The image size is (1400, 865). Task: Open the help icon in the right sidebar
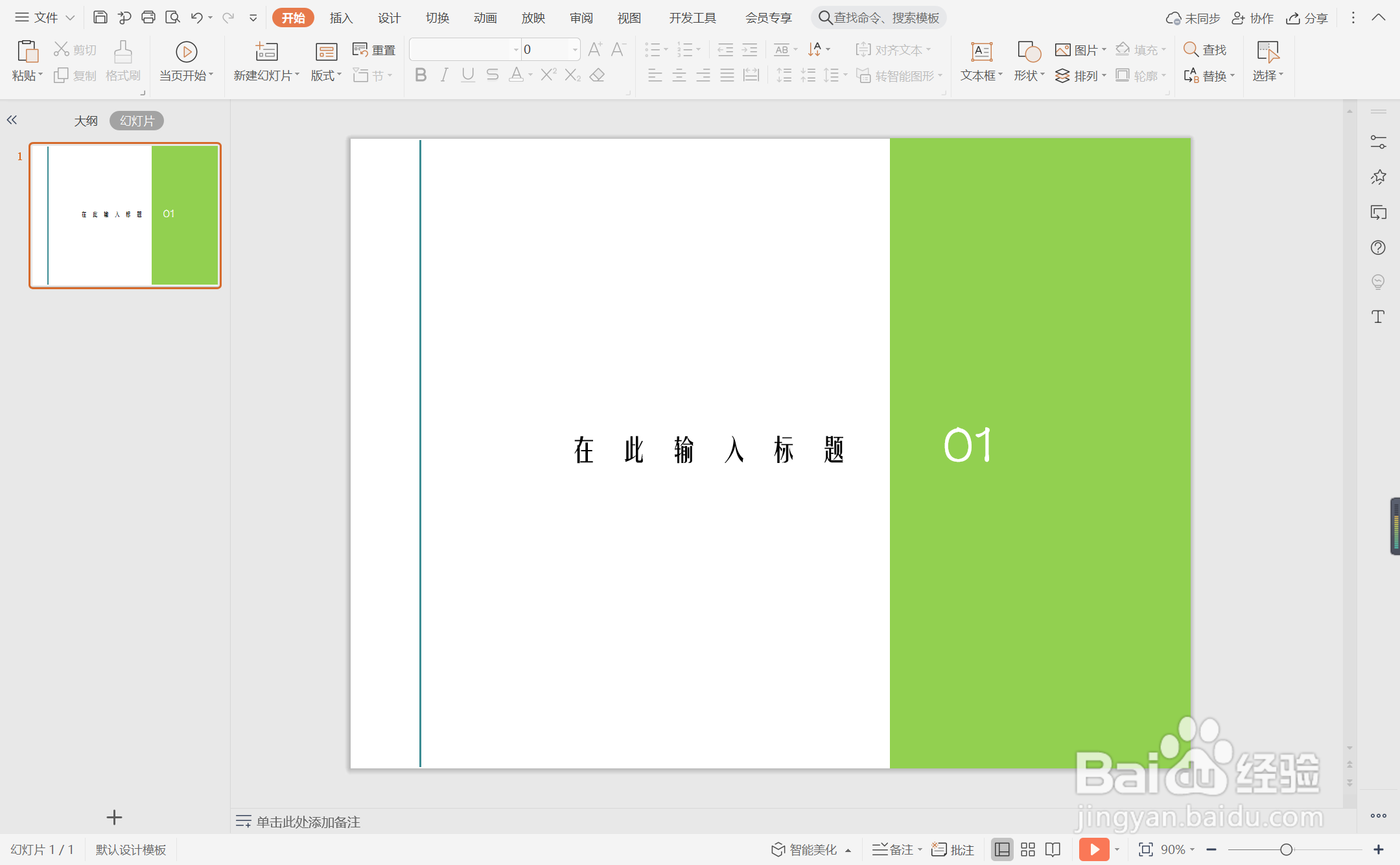click(1378, 247)
